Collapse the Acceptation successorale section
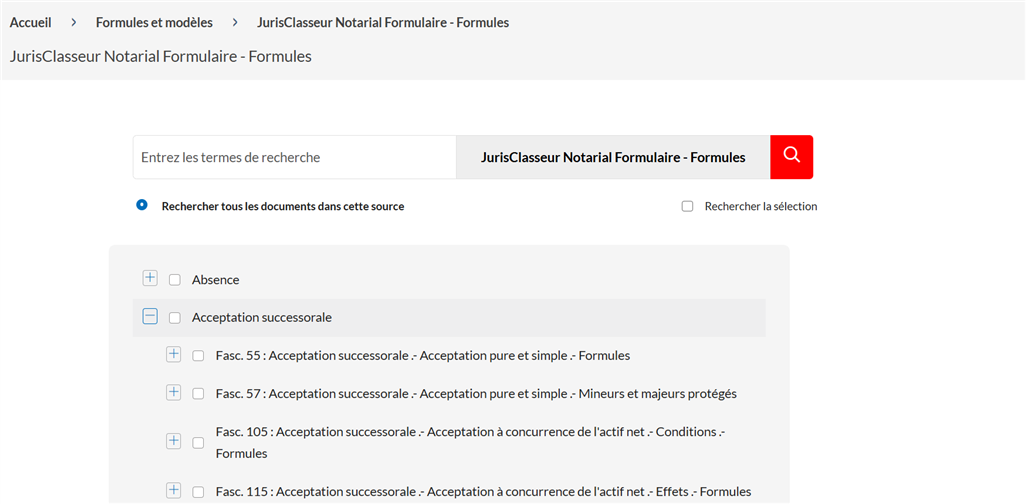 (x=150, y=317)
